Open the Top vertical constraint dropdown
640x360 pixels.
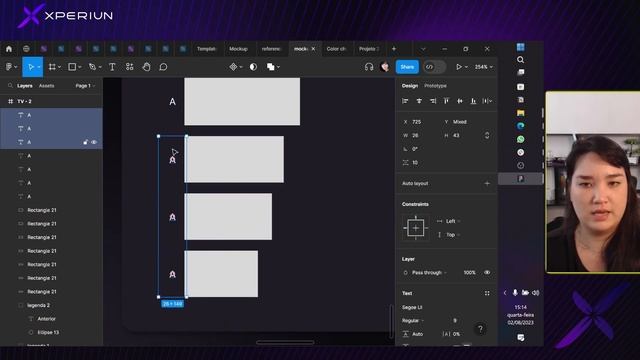pos(453,235)
